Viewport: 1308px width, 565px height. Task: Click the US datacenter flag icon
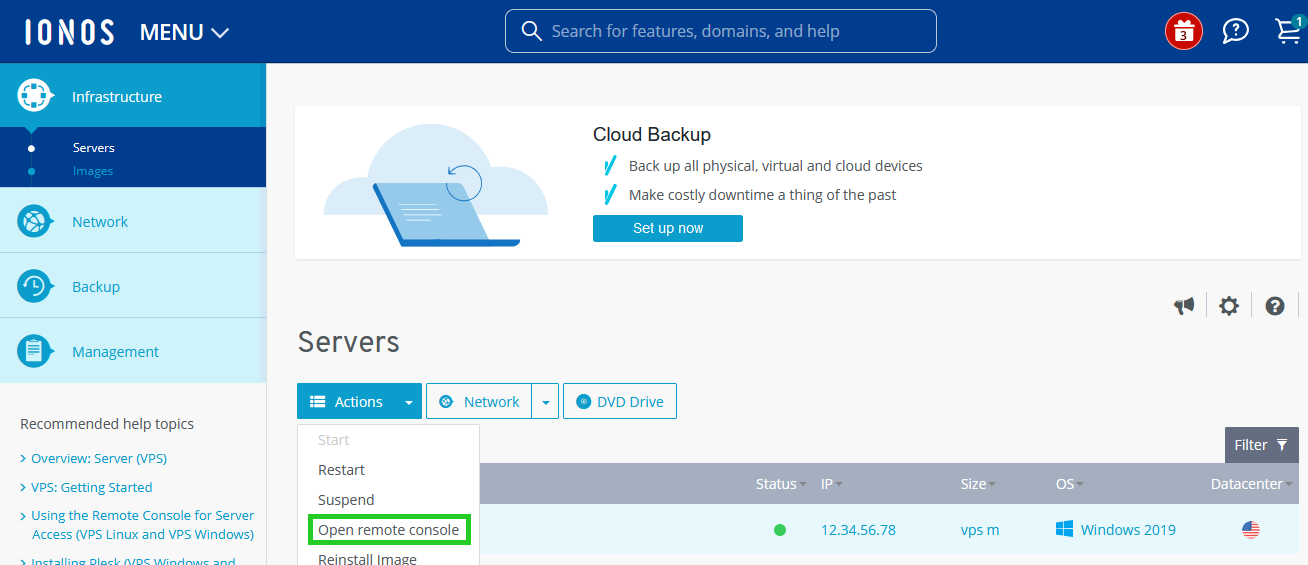[1250, 530]
